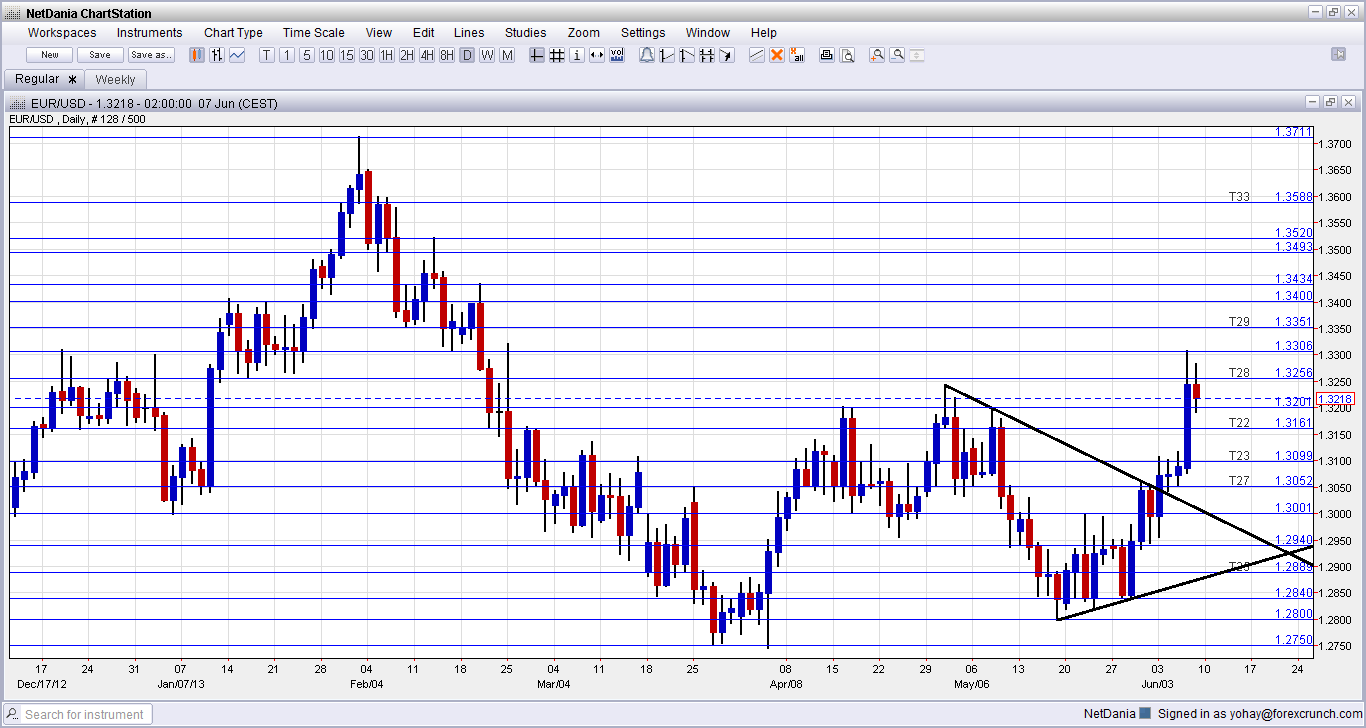Set time scale to 1H
1366x728 pixels.
tap(386, 55)
